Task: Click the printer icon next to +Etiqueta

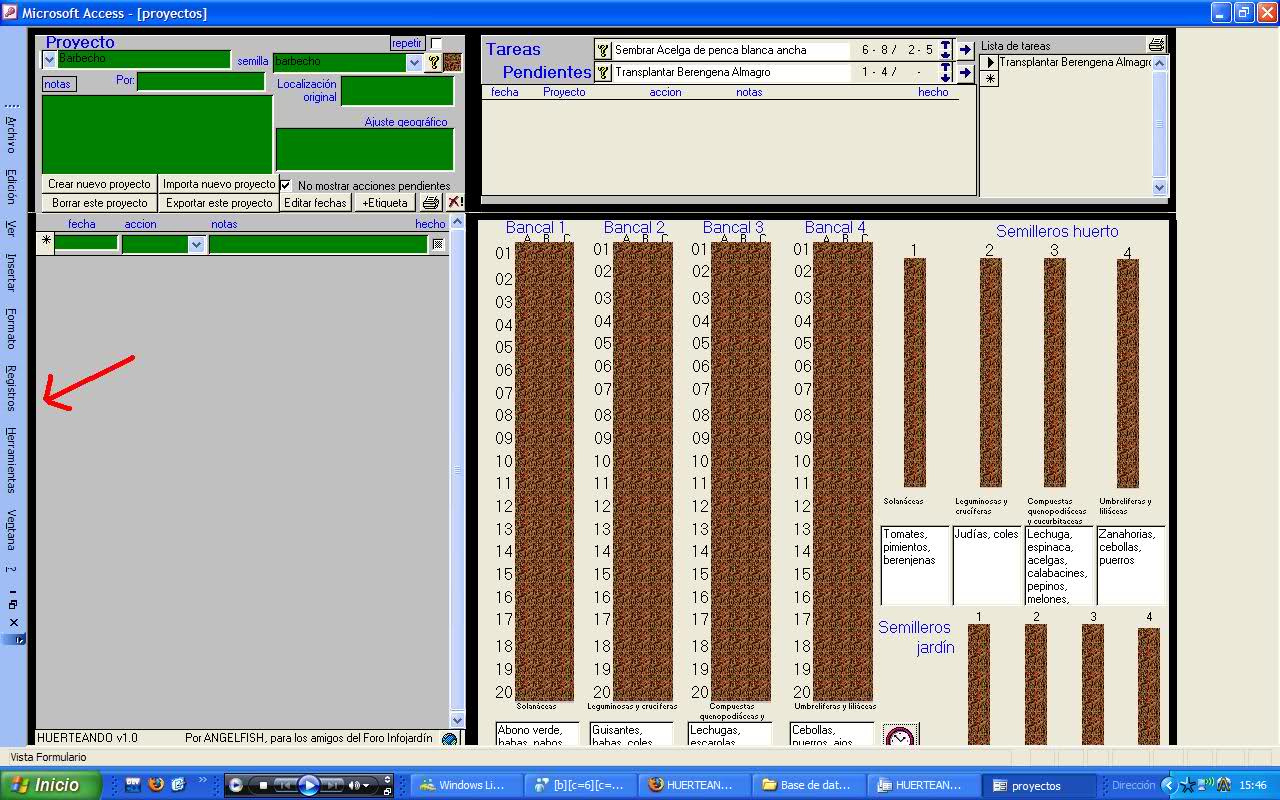Action: pos(430,203)
